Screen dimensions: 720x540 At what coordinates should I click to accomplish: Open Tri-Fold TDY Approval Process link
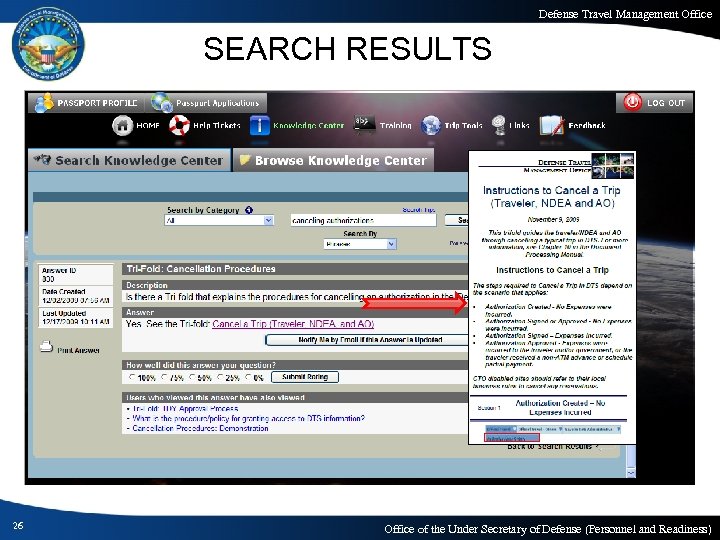coord(185,409)
